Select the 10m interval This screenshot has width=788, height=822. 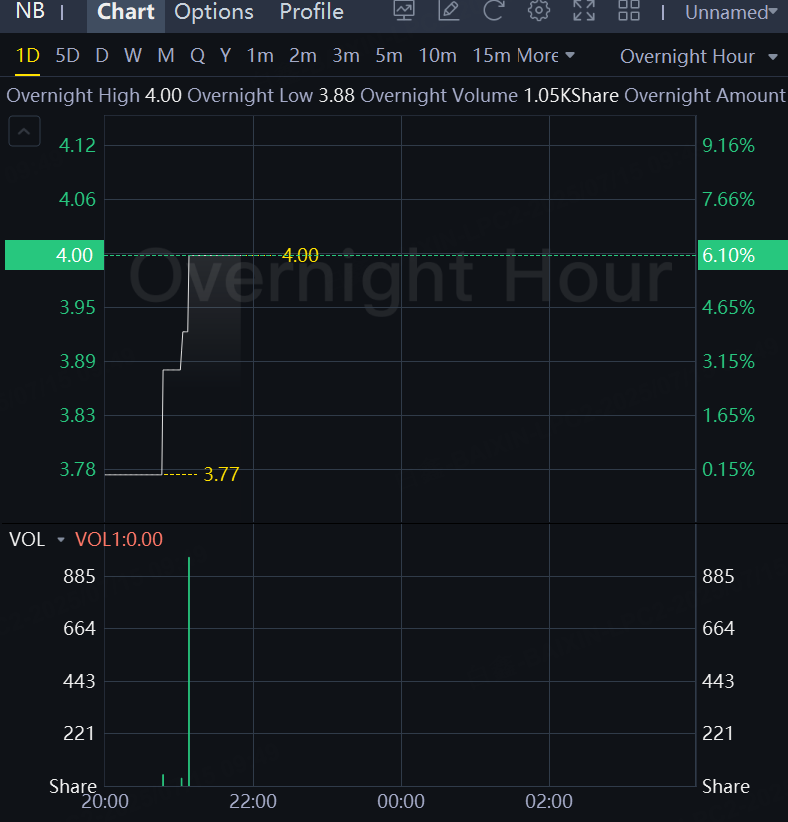click(x=437, y=56)
